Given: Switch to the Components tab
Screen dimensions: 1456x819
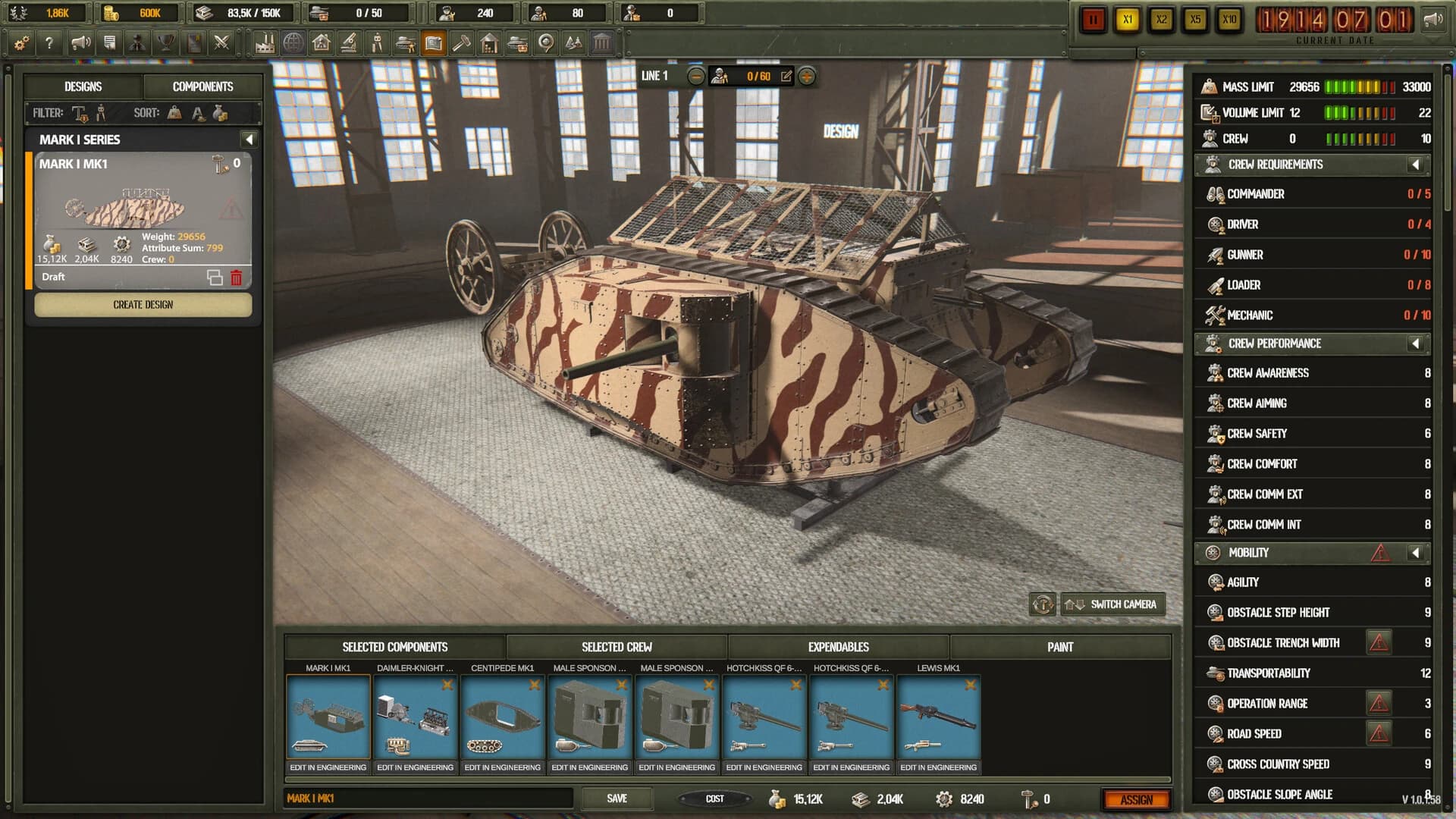Looking at the screenshot, I should [202, 86].
